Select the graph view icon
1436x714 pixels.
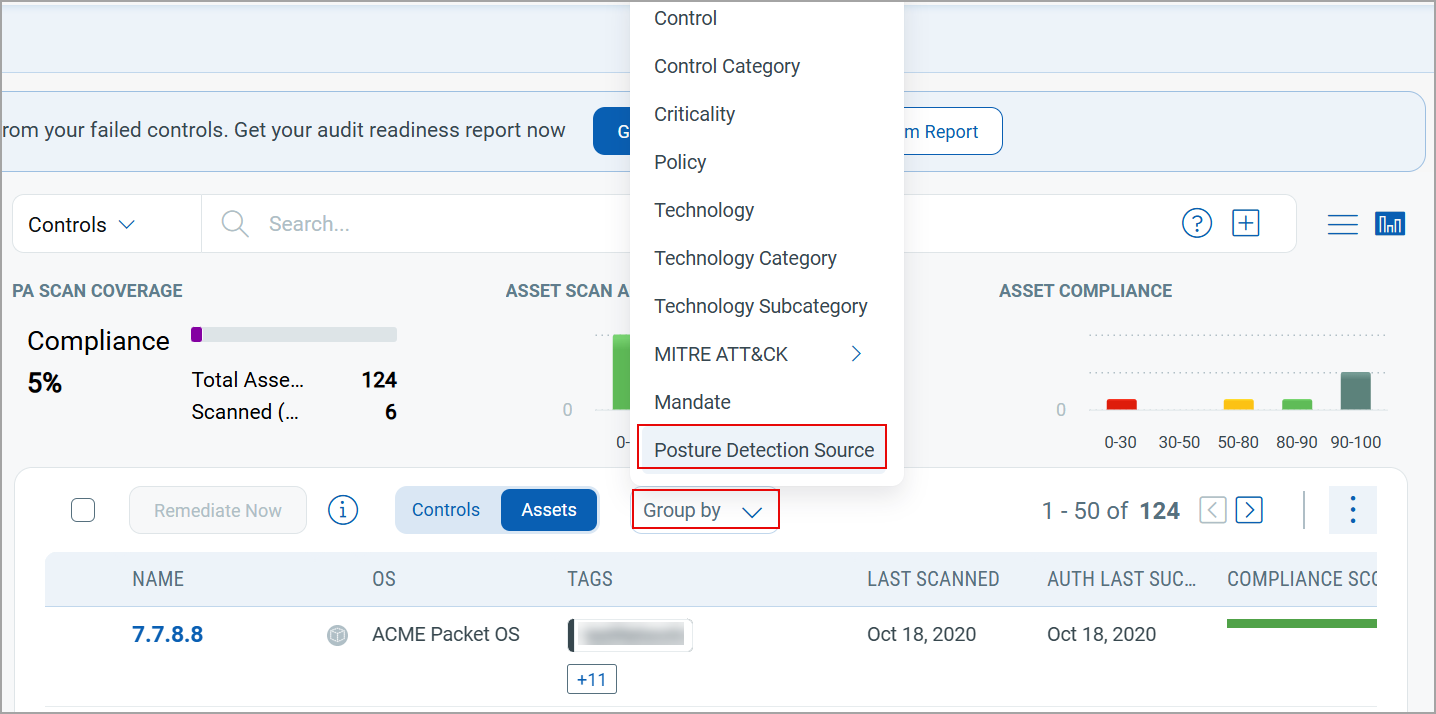(1390, 224)
